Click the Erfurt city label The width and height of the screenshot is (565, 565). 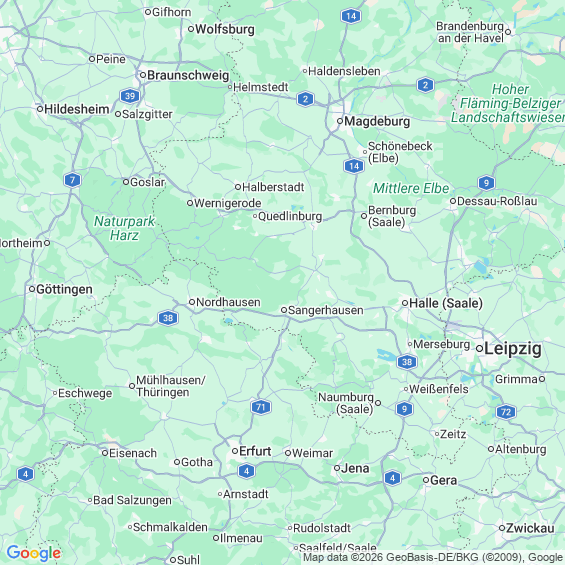[x=255, y=451]
